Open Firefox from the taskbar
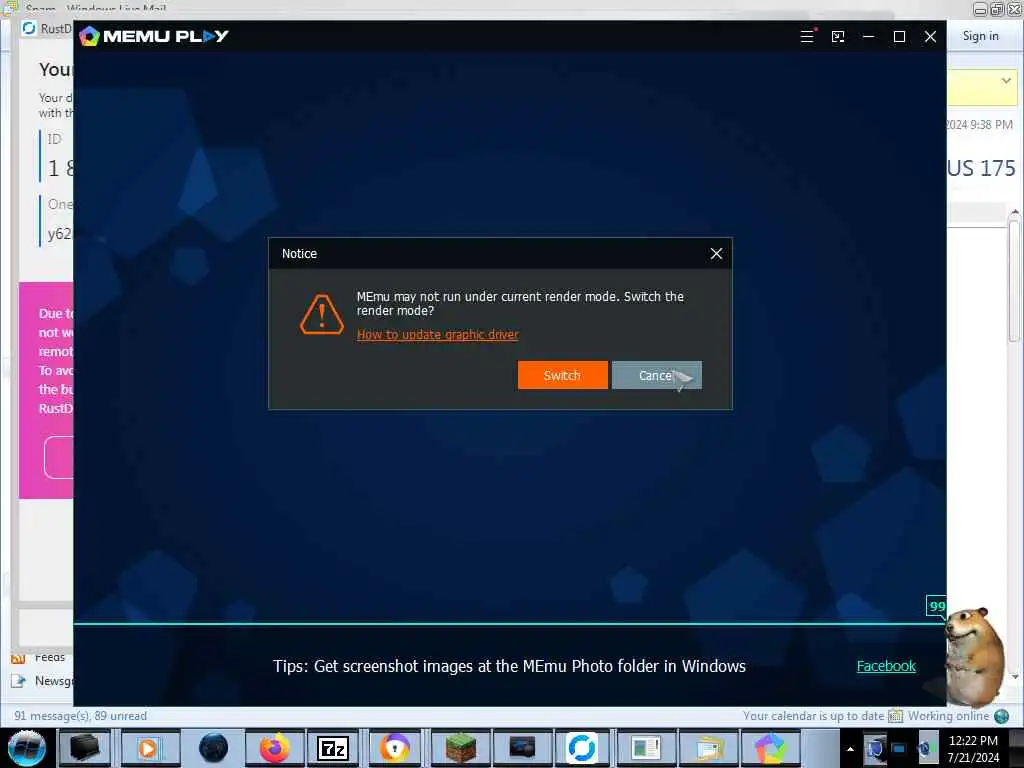The width and height of the screenshot is (1024, 768). point(275,748)
